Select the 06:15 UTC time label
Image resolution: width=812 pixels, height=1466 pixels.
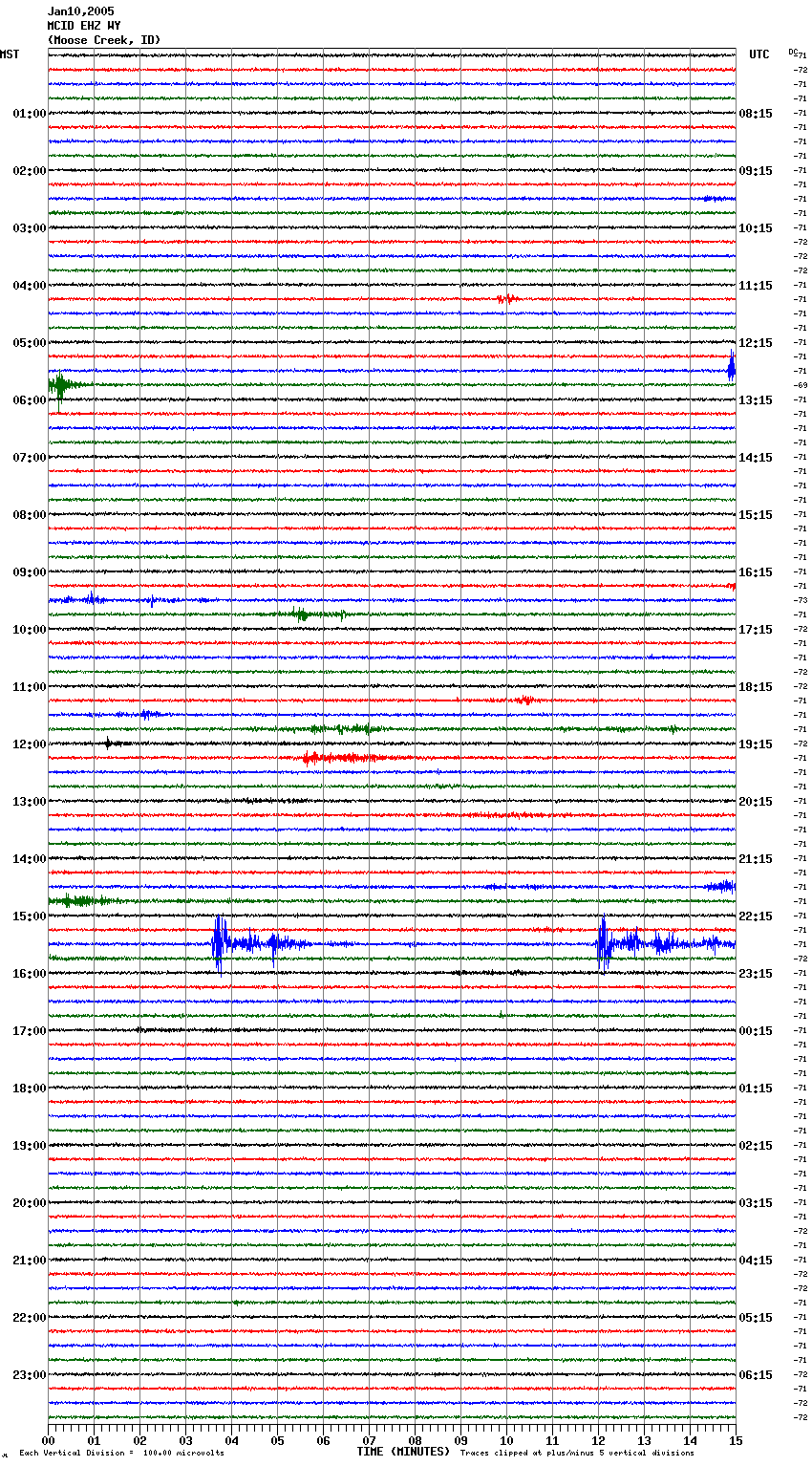pos(756,1375)
